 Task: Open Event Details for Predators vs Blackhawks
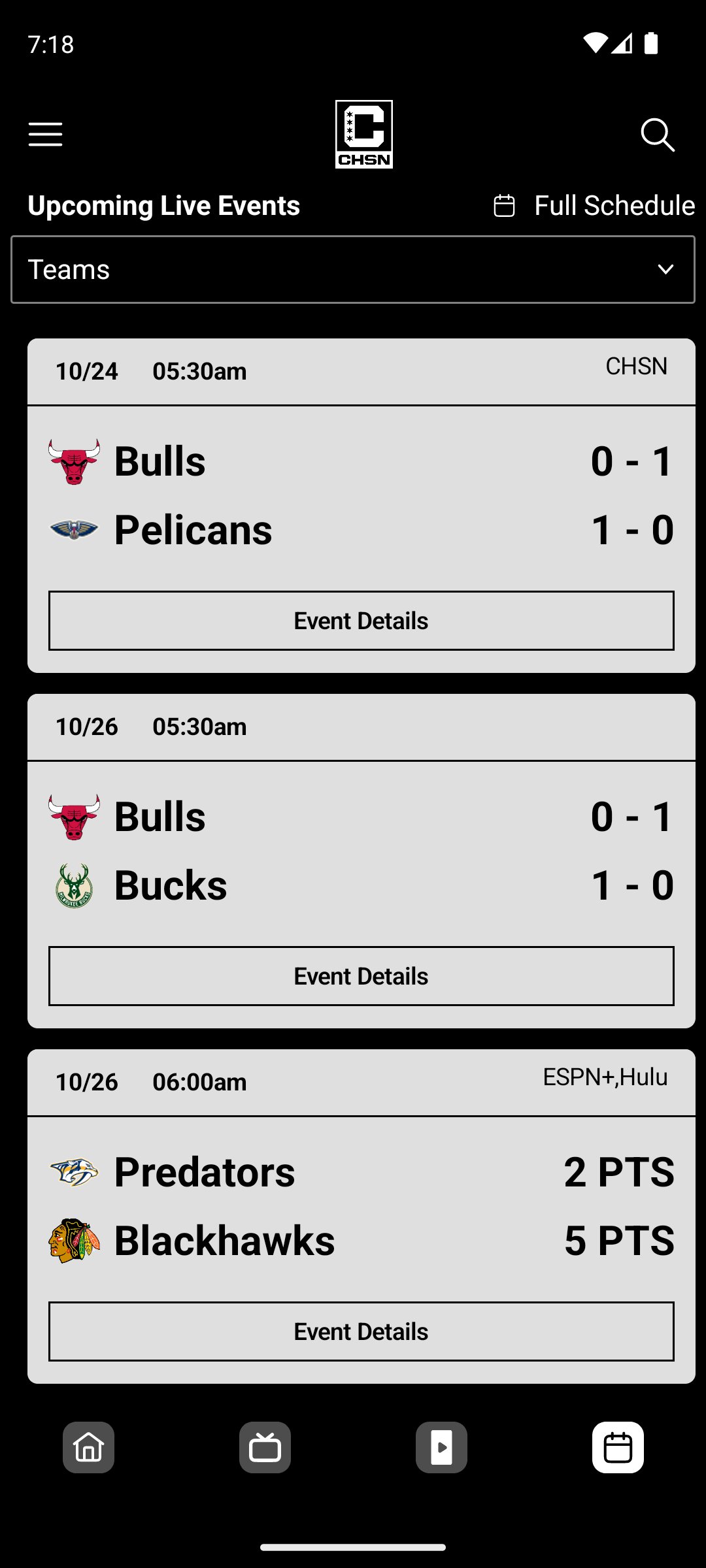click(361, 1331)
